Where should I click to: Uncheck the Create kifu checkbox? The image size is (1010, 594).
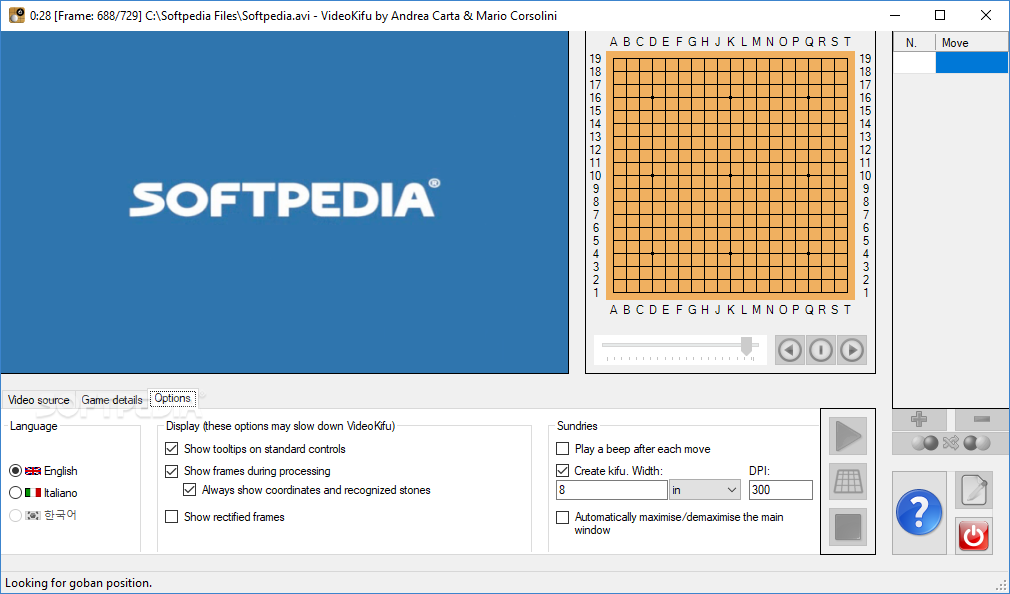click(x=562, y=471)
